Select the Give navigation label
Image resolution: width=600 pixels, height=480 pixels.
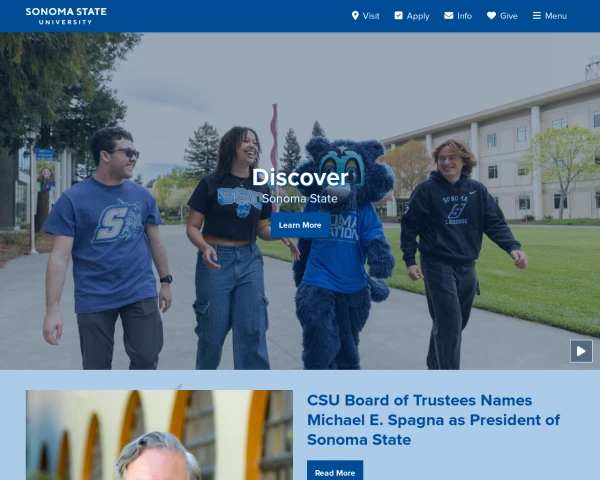509,16
